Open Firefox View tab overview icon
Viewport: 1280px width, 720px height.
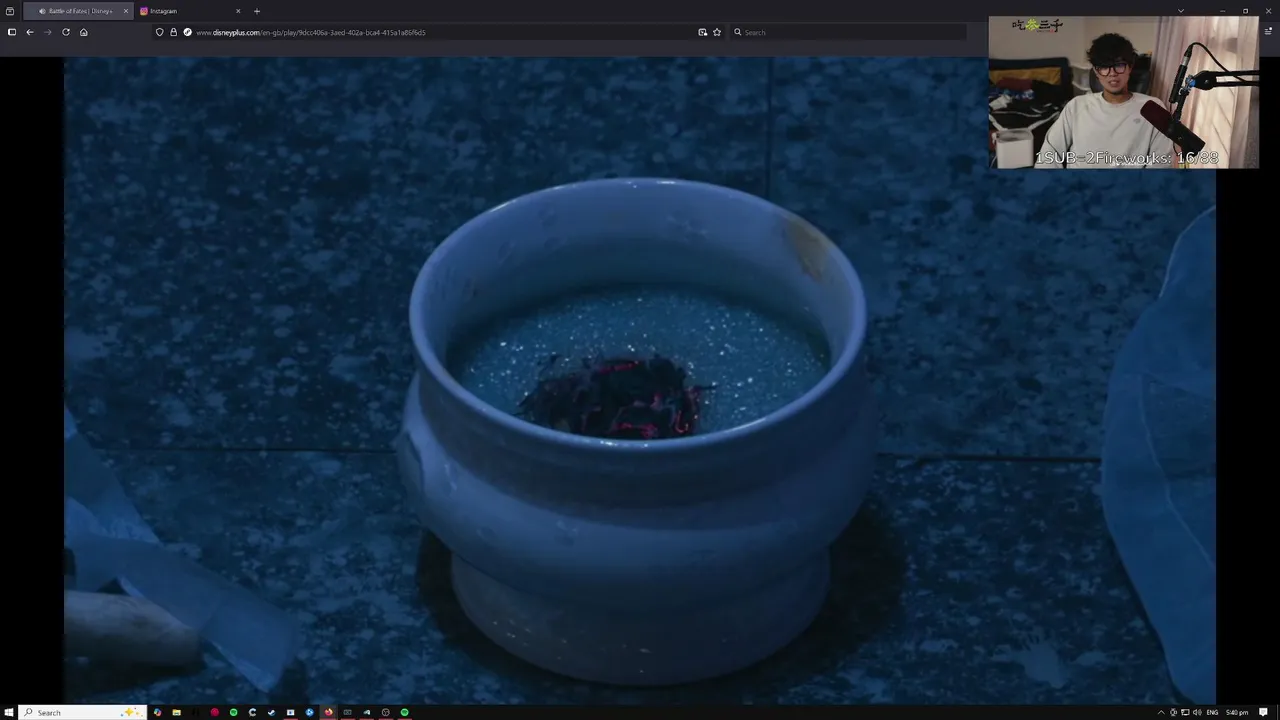pyautogui.click(x=10, y=11)
